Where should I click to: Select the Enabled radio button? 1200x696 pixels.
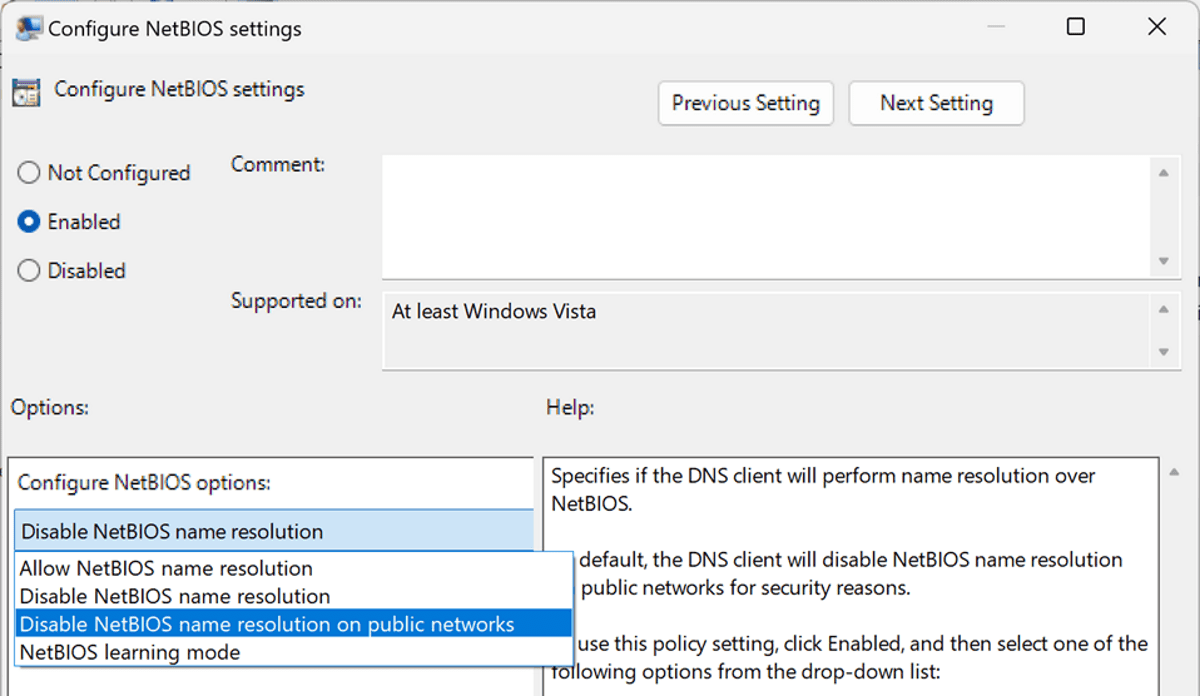pyautogui.click(x=29, y=222)
